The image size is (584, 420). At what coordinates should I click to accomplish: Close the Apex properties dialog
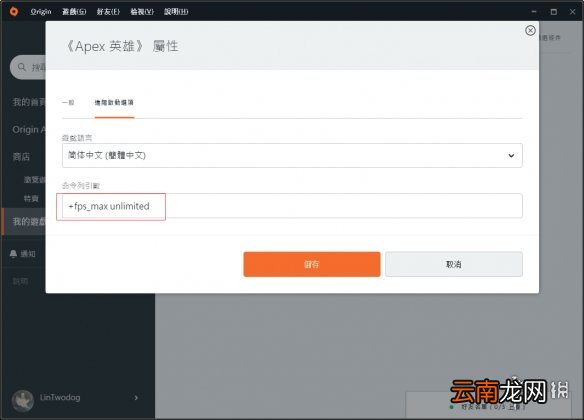(530, 31)
